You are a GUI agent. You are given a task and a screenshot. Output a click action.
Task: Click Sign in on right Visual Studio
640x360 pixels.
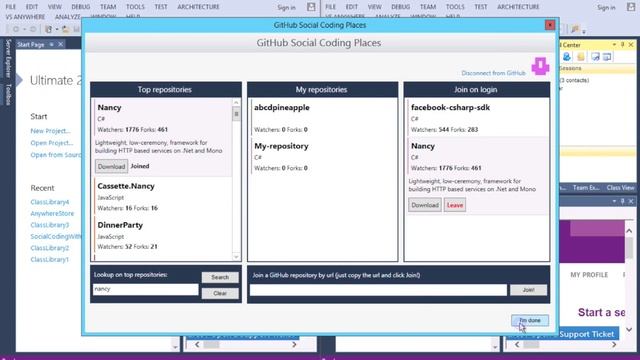pyautogui.click(x=606, y=7)
